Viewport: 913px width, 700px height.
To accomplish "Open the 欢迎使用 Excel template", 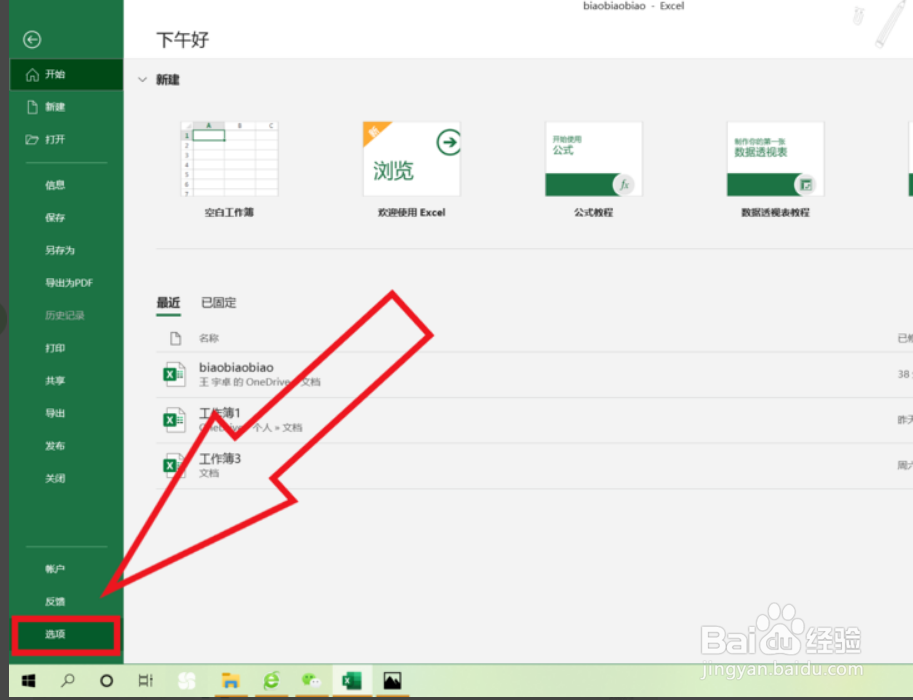I will [412, 159].
